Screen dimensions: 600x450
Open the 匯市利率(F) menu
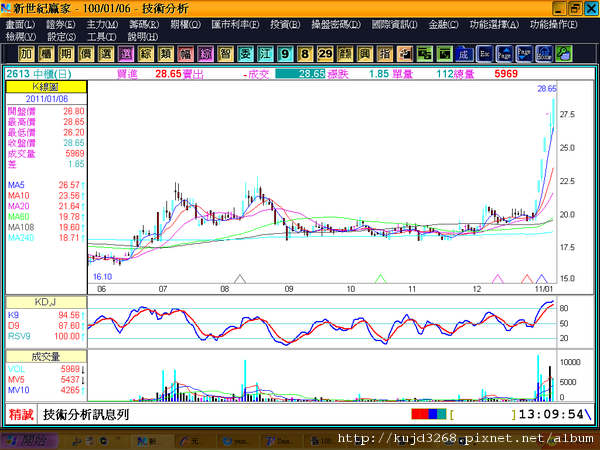(x=235, y=24)
